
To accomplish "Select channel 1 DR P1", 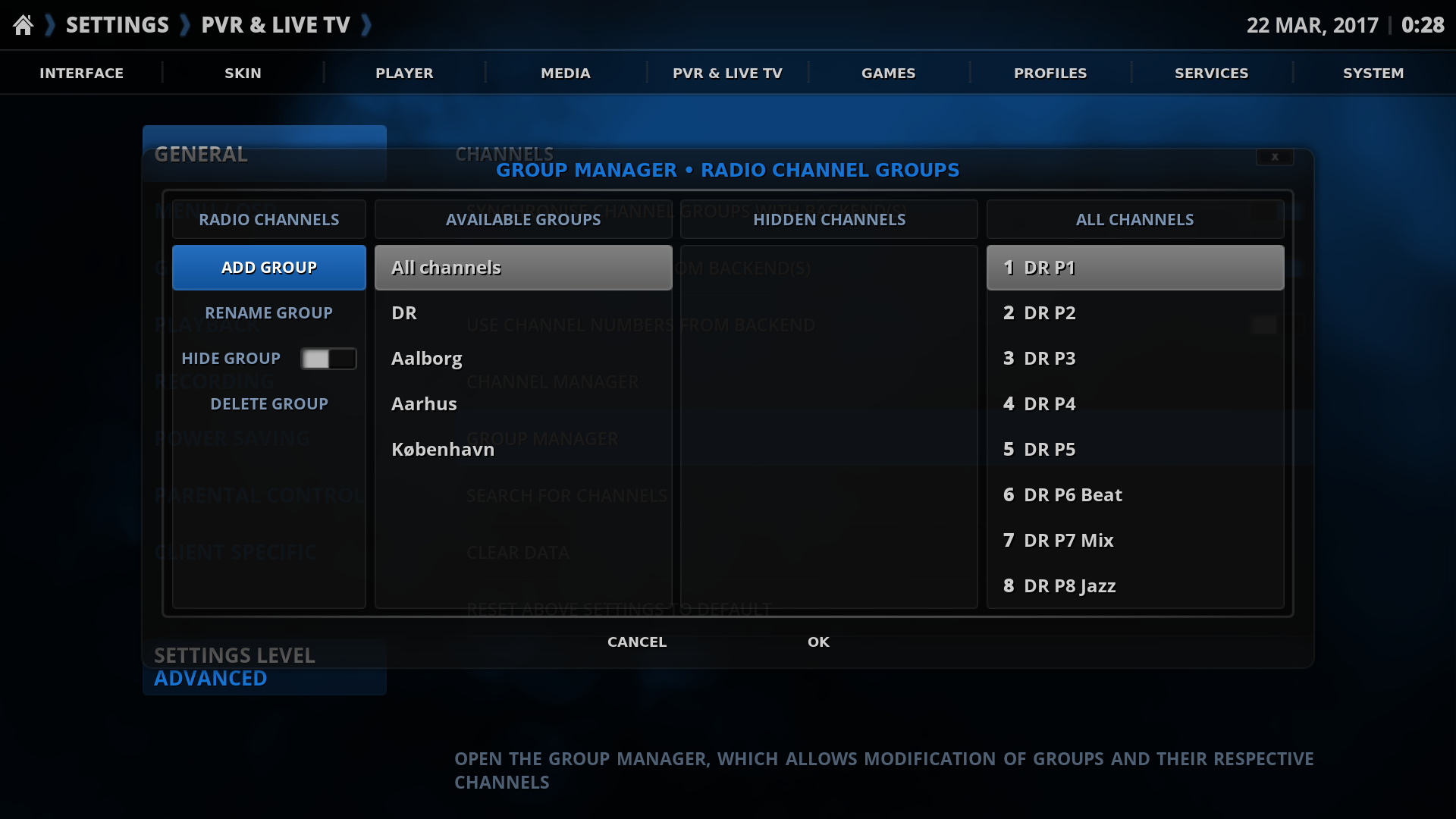I will [x=1135, y=268].
